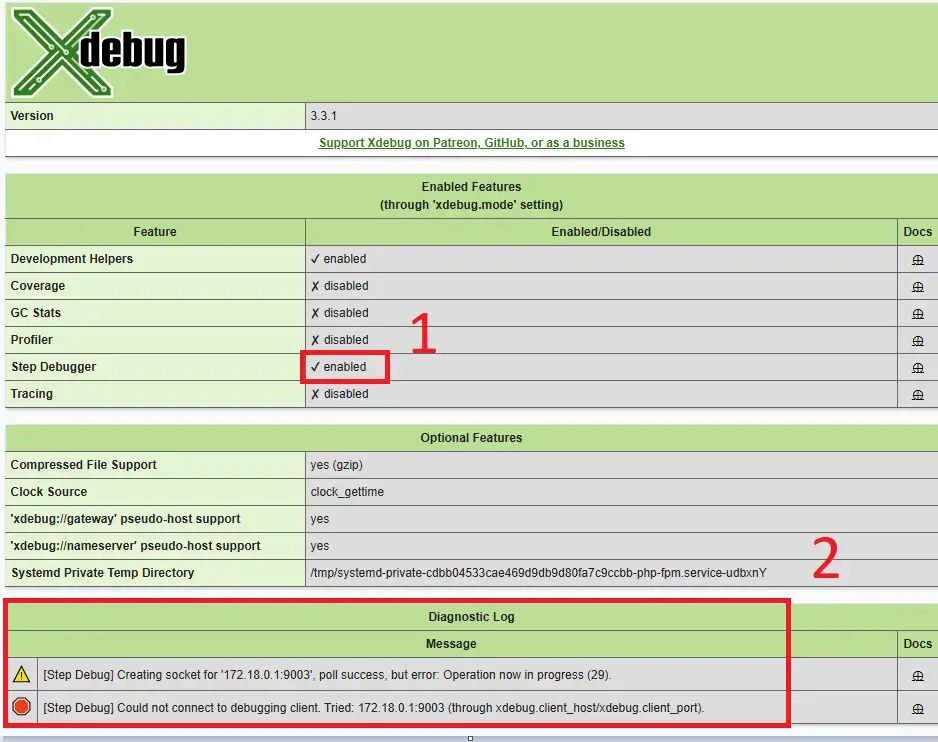Open docs icon for Development Helpers
The image size is (938, 742).
[x=917, y=260]
